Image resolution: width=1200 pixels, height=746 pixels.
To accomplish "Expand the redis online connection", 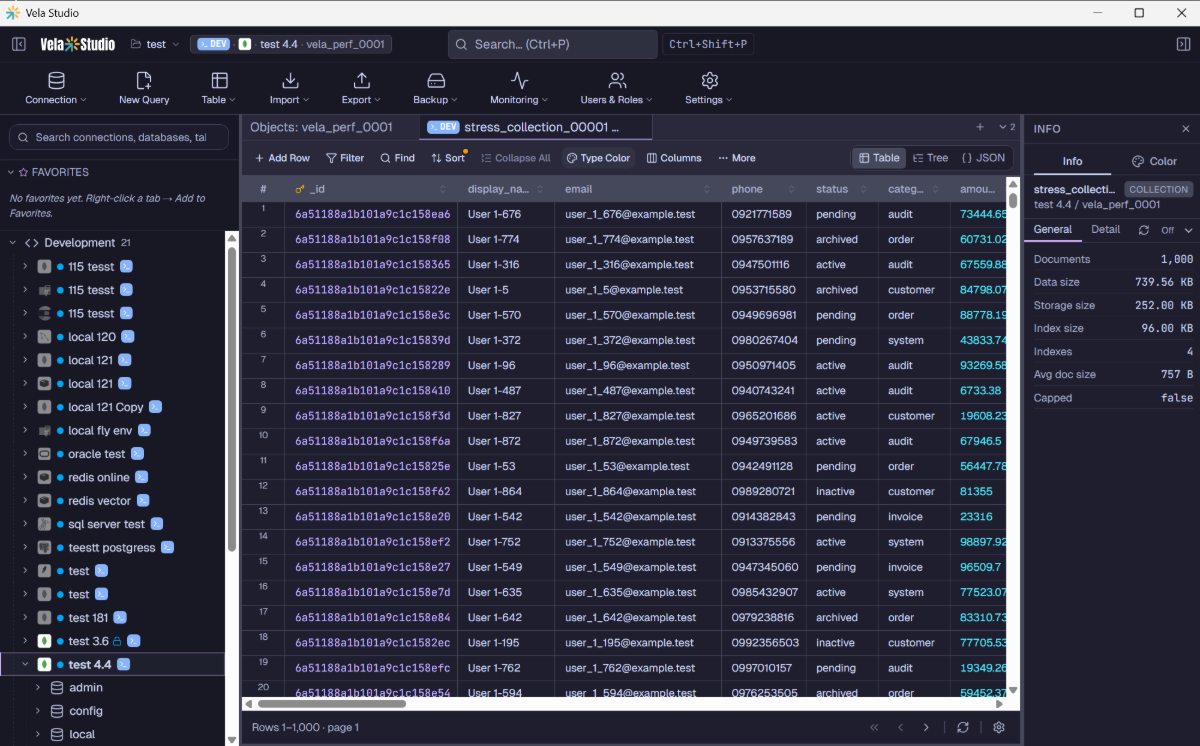I will (25, 477).
